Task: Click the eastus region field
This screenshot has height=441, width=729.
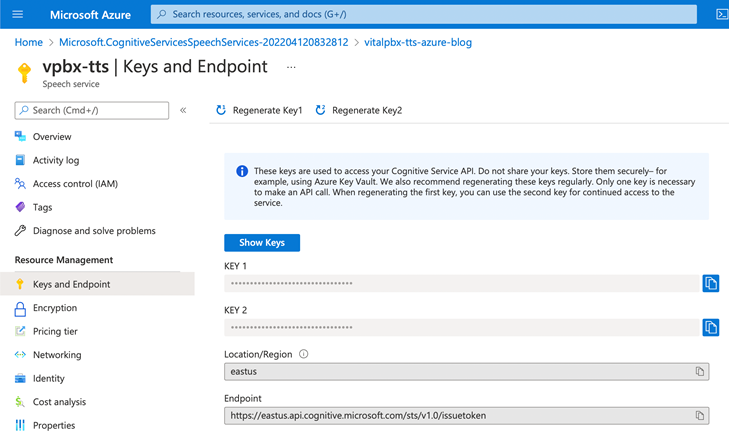Action: [x=466, y=371]
